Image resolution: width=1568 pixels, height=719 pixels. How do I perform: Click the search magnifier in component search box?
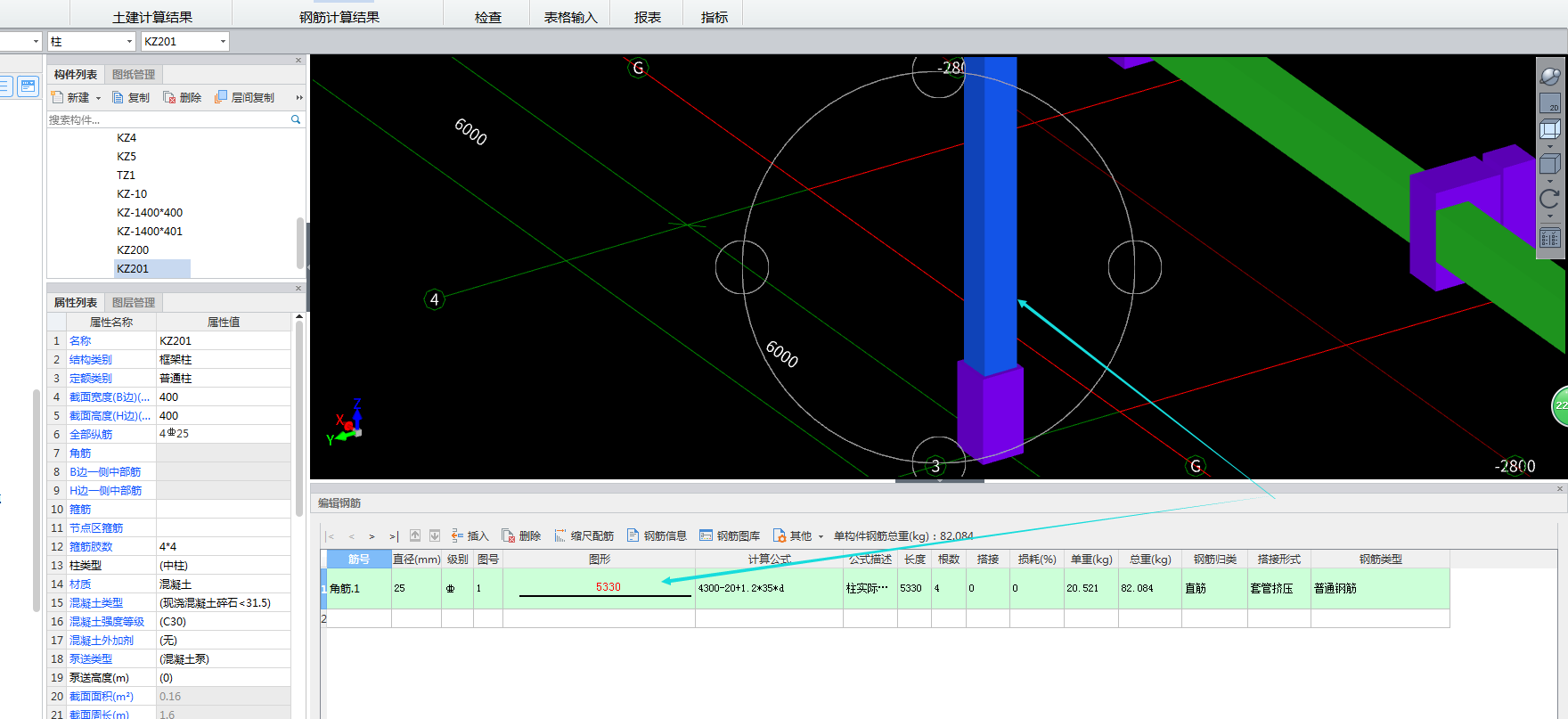tap(296, 119)
